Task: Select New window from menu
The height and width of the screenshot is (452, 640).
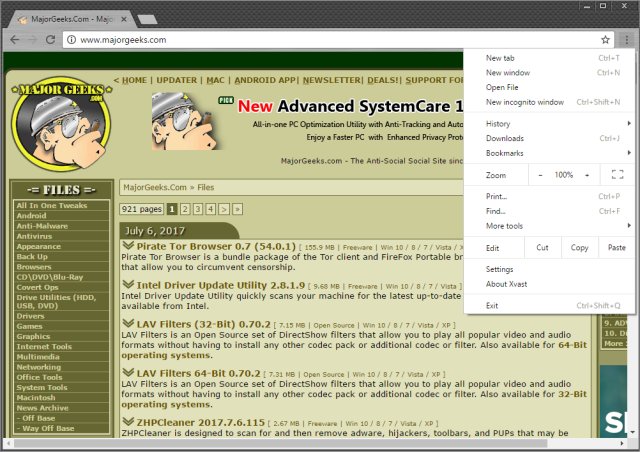Action: tap(549, 73)
